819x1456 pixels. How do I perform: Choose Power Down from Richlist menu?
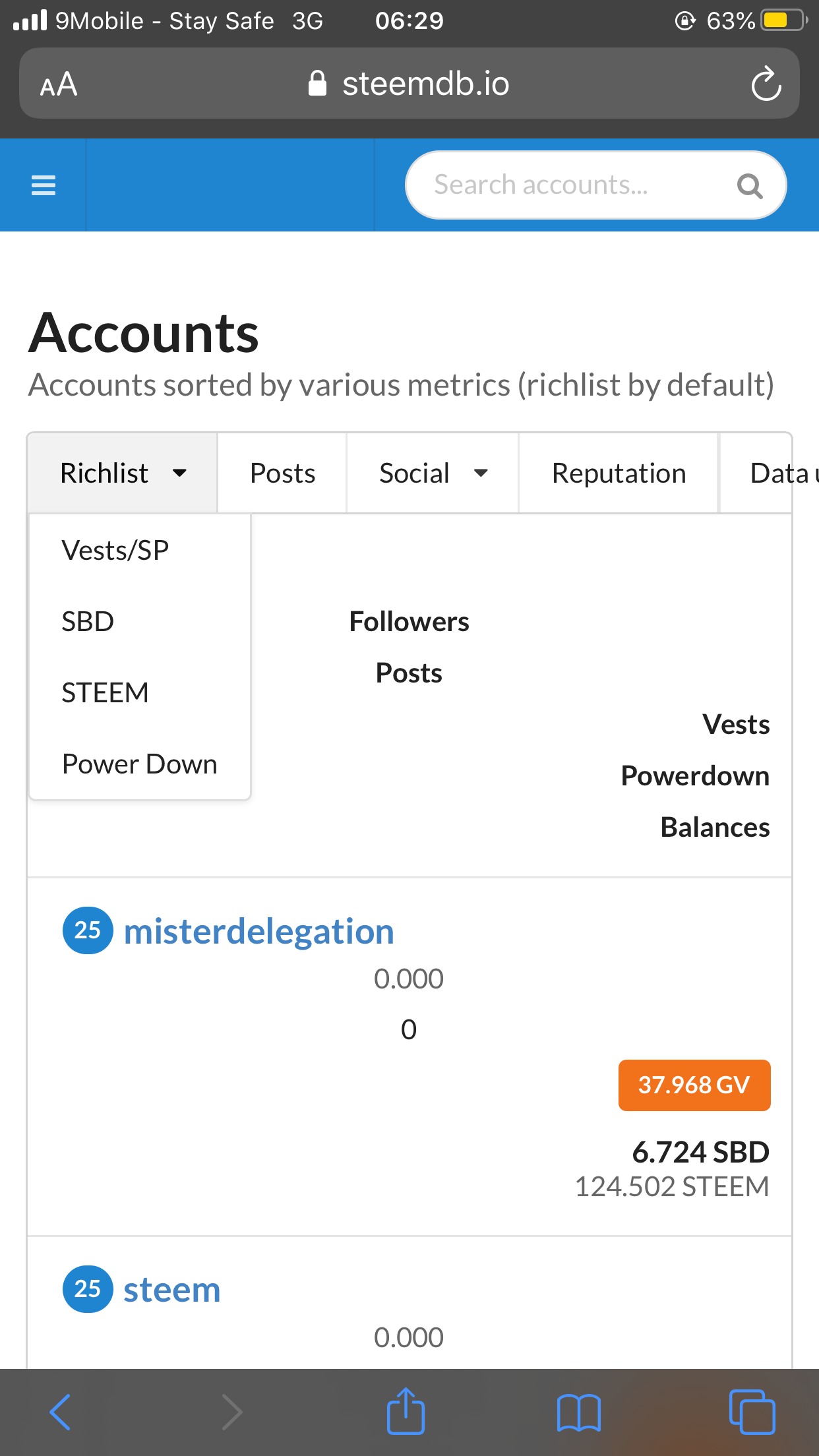[140, 764]
